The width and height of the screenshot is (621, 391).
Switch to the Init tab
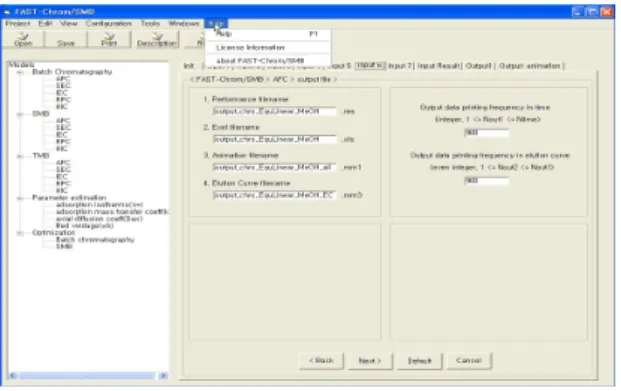coord(189,66)
